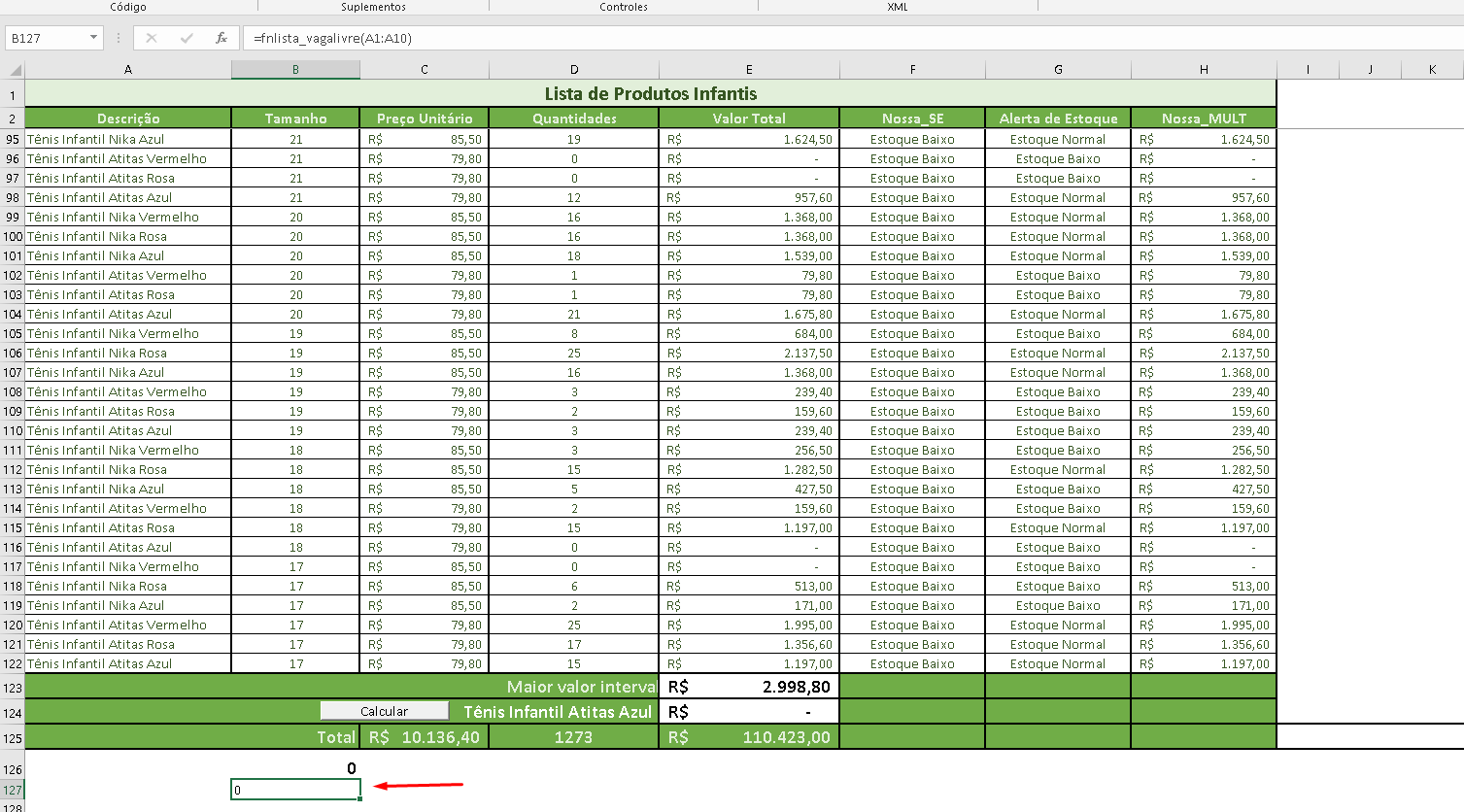Click Nossa_MULT value 1.356,60 in row 121
The image size is (1464, 812).
1204,644
